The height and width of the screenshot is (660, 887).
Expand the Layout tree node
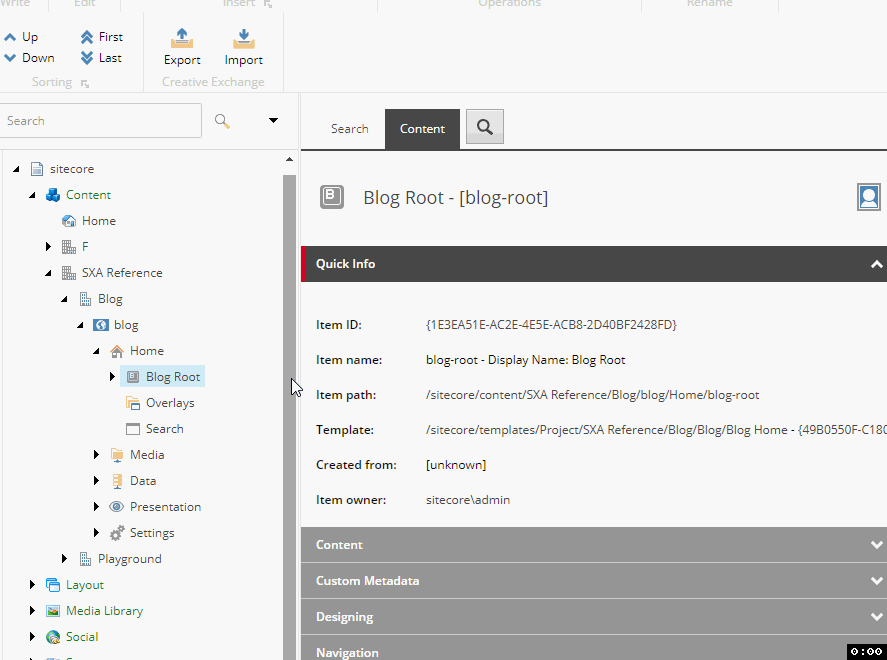coord(31,584)
